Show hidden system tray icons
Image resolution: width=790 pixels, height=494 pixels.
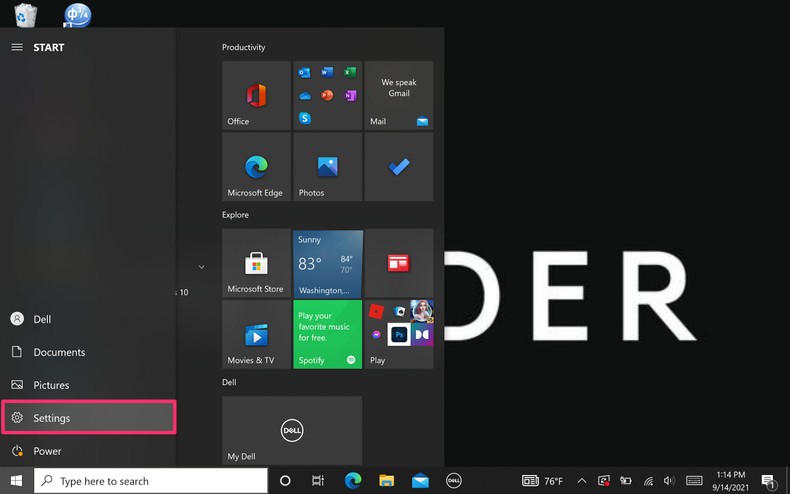click(x=581, y=481)
